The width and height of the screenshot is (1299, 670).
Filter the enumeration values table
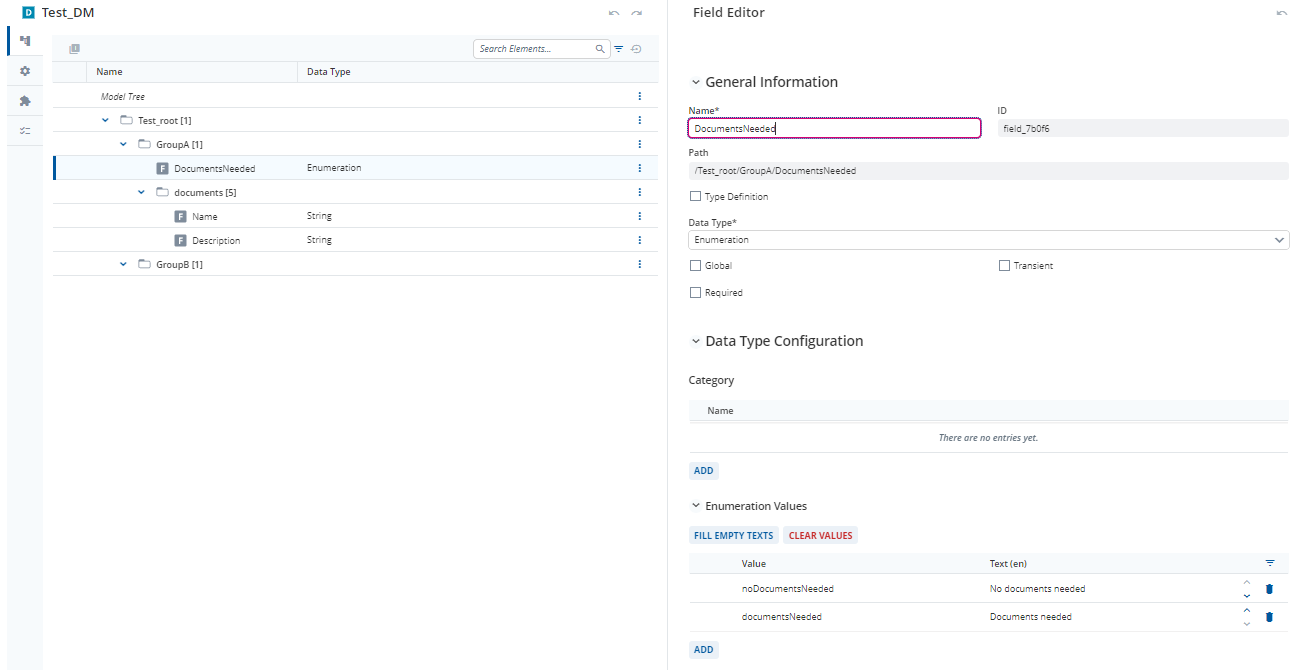(x=1270, y=563)
